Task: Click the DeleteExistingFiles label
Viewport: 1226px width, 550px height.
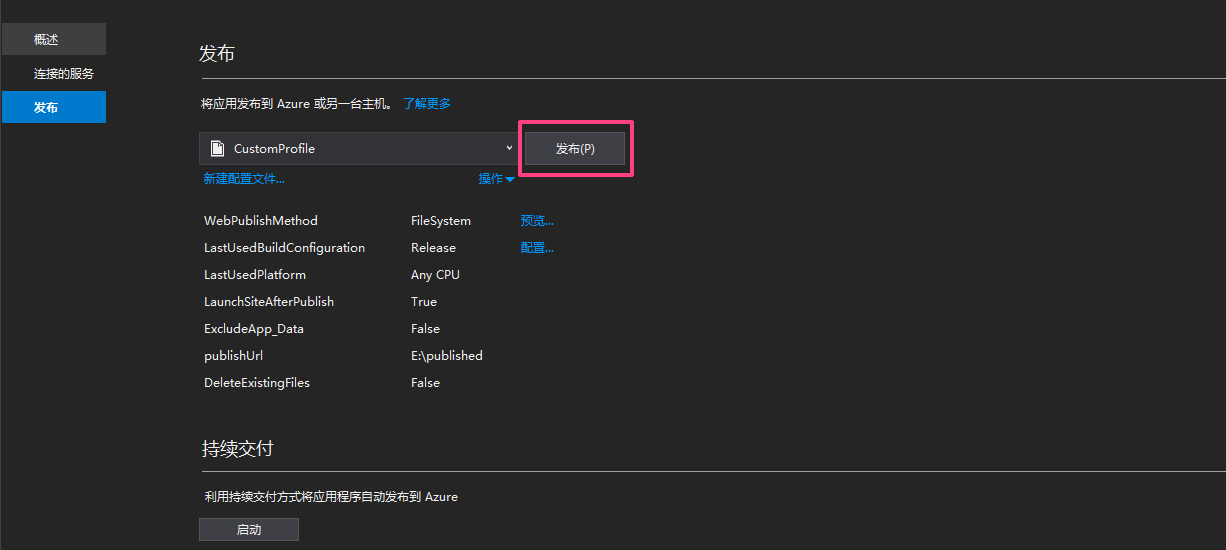Action: pyautogui.click(x=257, y=383)
